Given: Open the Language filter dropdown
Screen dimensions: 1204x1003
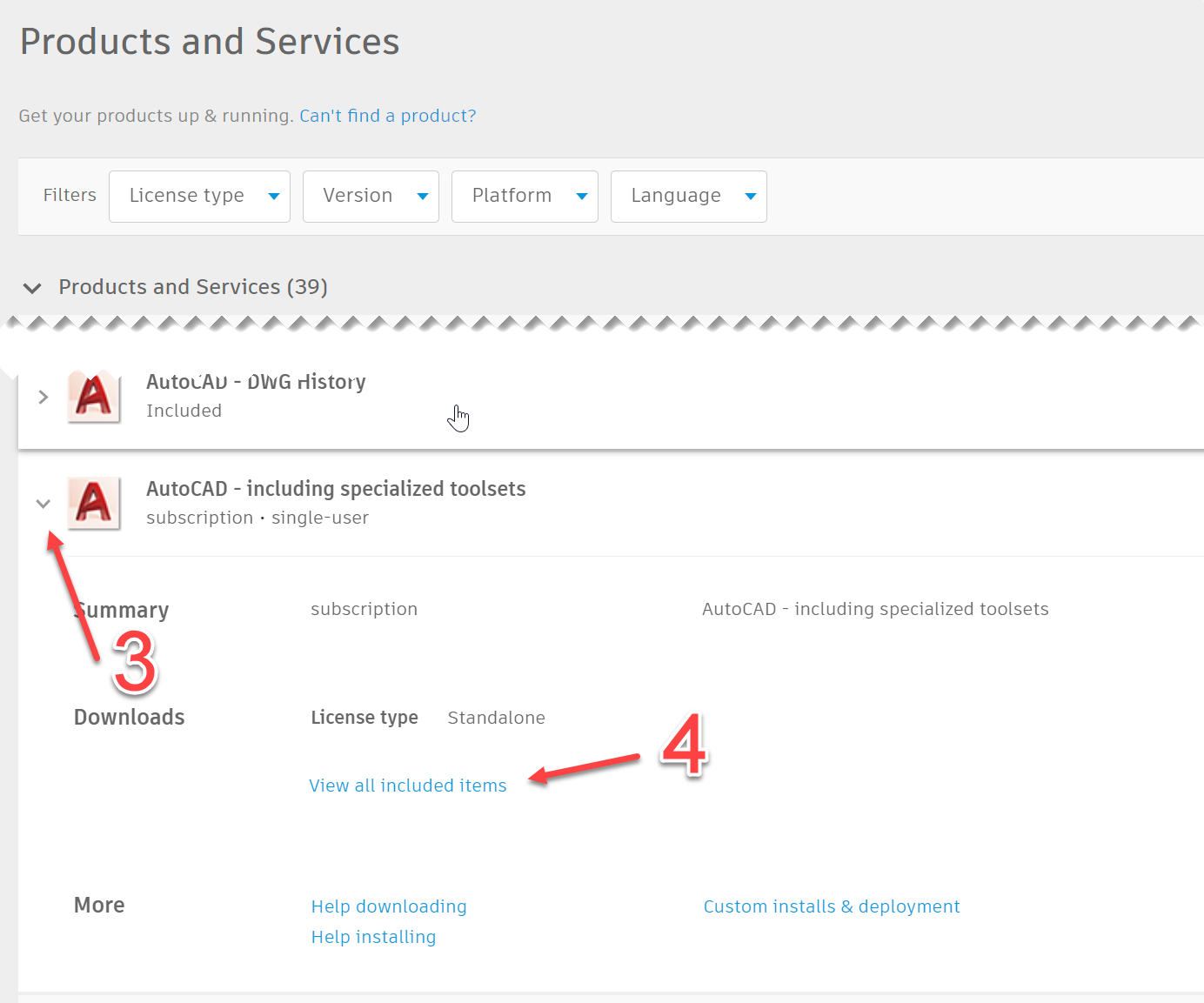Looking at the screenshot, I should pyautogui.click(x=689, y=197).
